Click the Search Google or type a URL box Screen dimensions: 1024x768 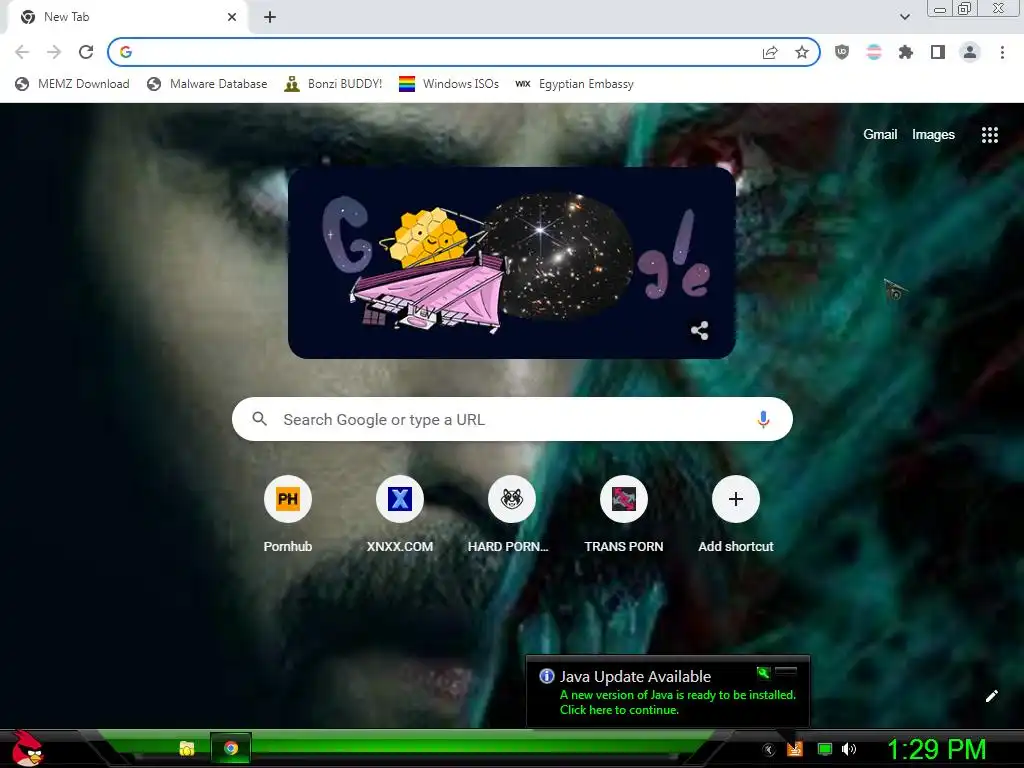coord(512,419)
